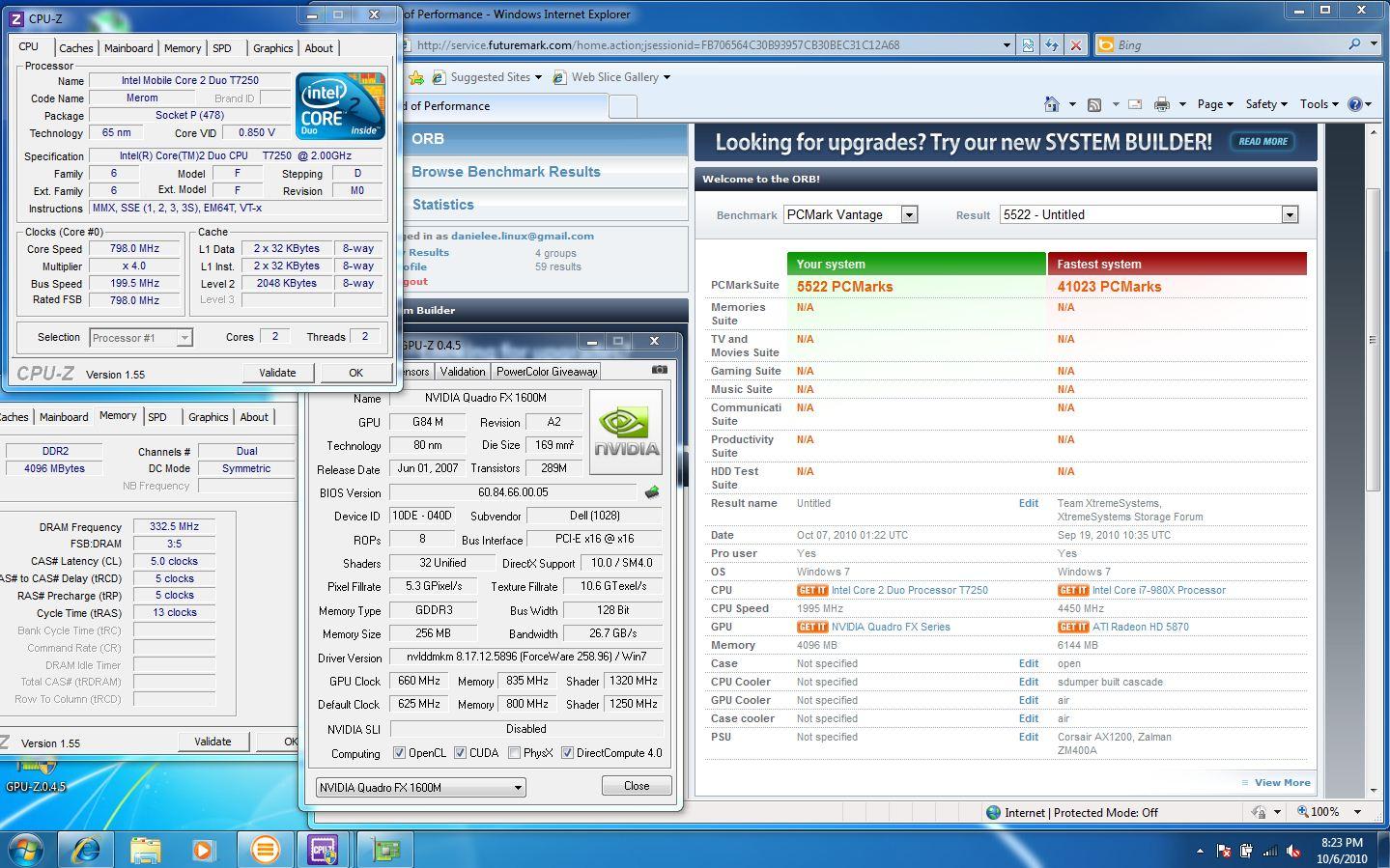
Task: Click GET IT badge next to T7250 processor
Action: pos(811,590)
